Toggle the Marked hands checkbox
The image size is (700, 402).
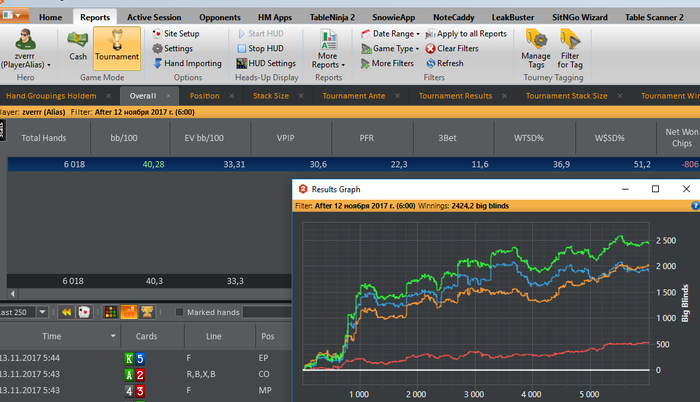179,312
